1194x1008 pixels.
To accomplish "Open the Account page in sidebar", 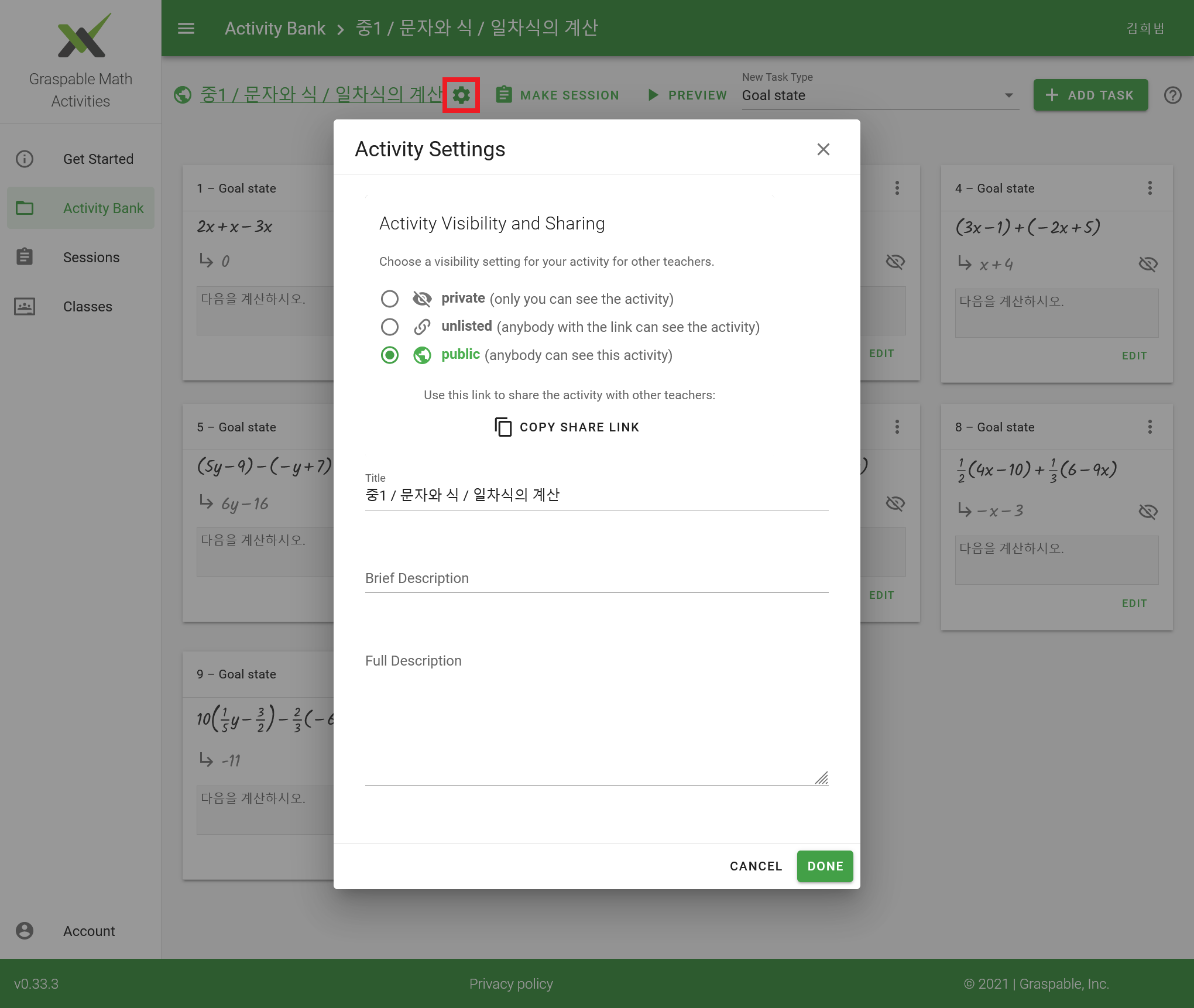I will point(88,931).
